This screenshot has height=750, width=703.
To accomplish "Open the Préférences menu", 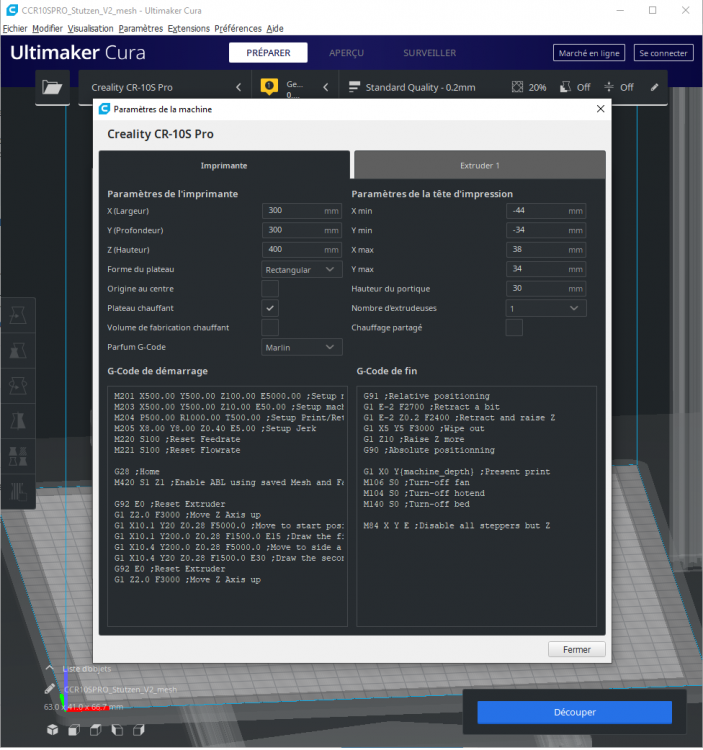I will pyautogui.click(x=238, y=28).
